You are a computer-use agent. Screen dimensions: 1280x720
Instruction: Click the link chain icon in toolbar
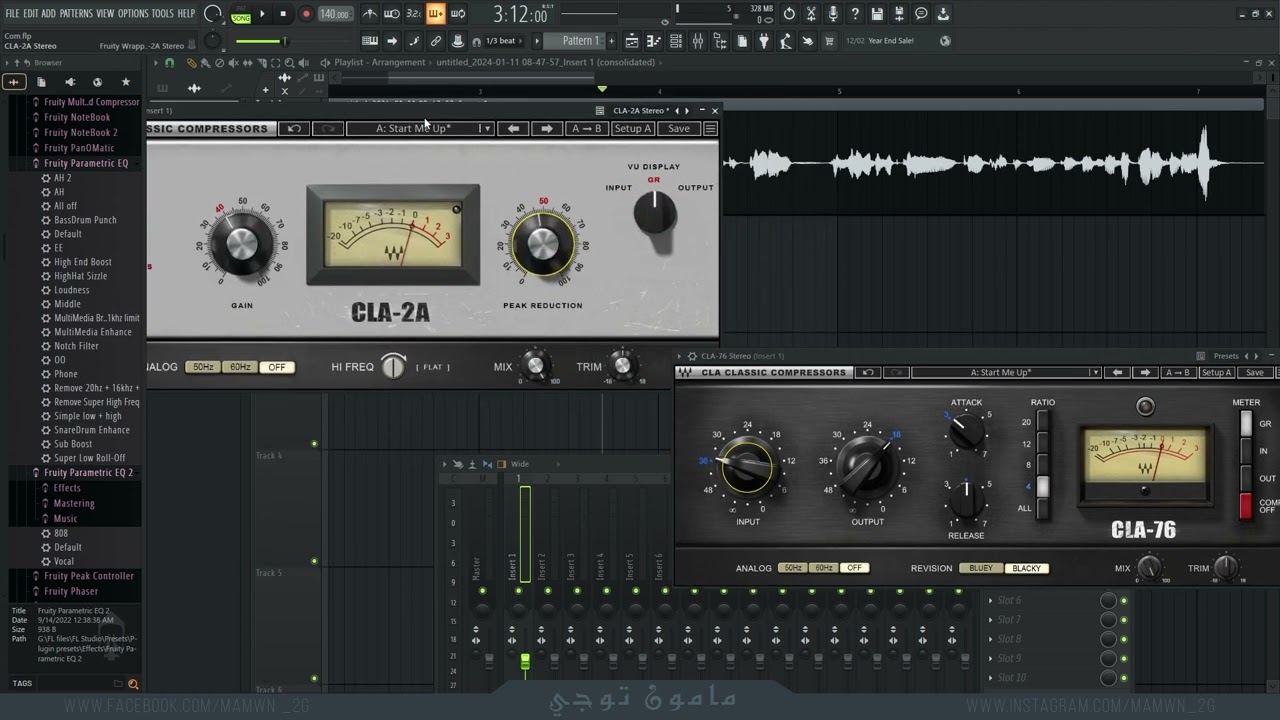436,41
